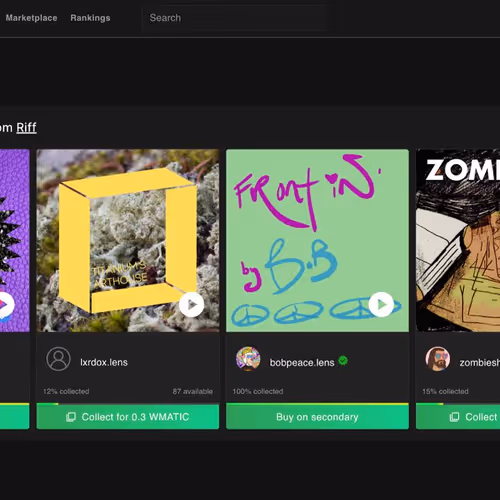Play the Frontin' track by bobpeace.lens

[x=381, y=304]
